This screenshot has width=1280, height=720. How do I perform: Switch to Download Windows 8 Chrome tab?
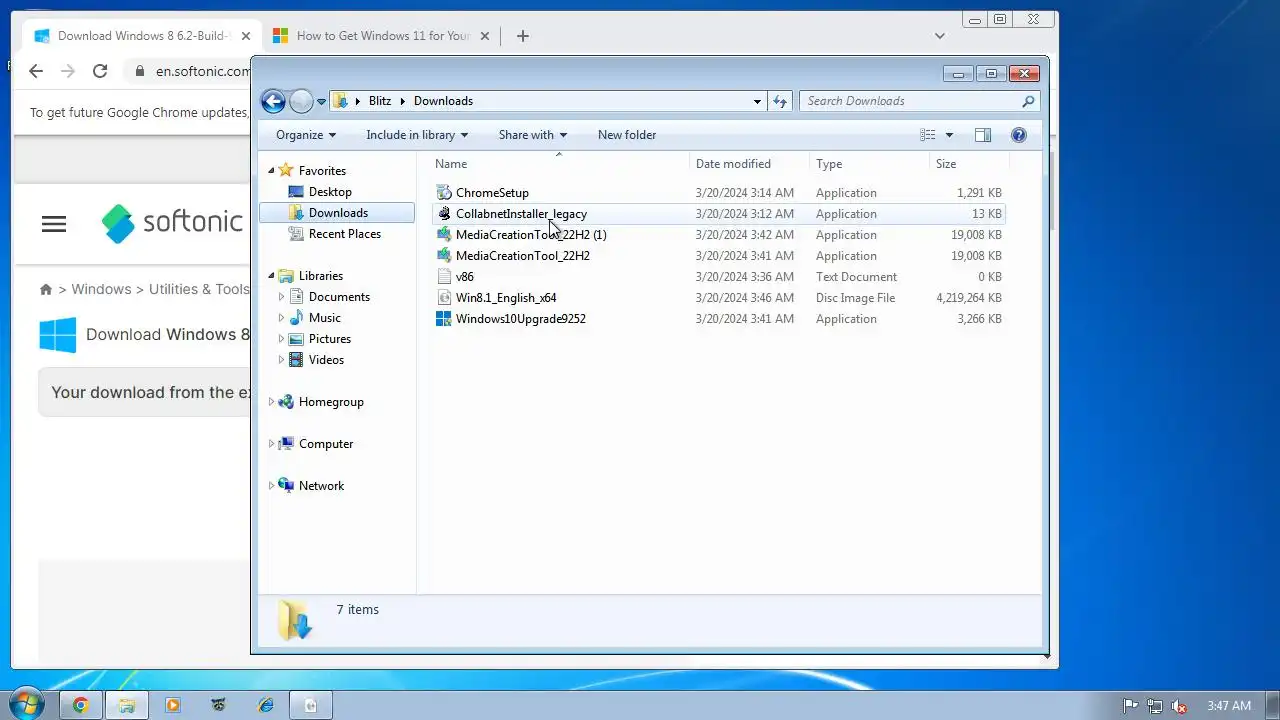142,36
